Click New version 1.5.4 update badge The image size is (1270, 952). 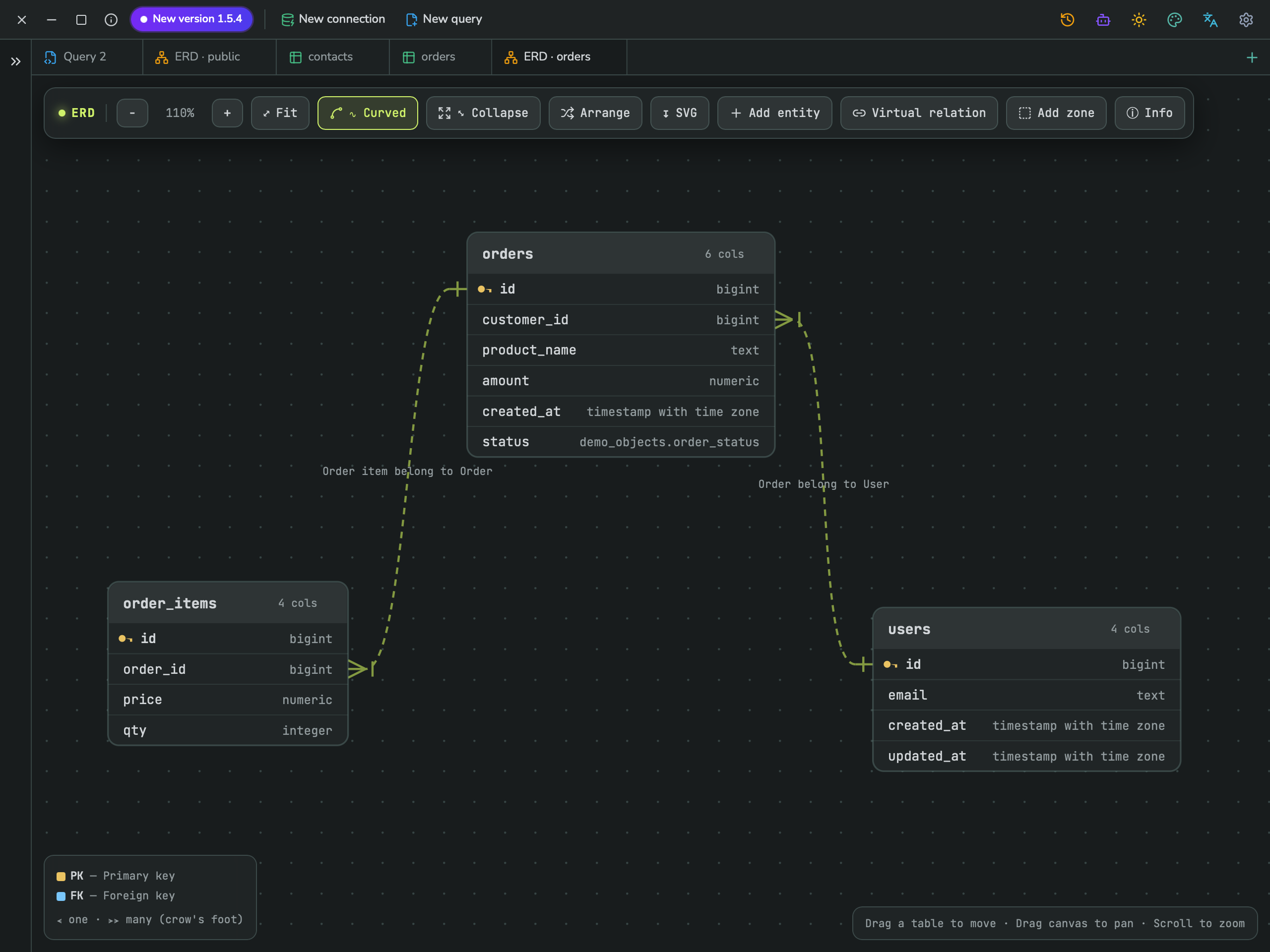pyautogui.click(x=192, y=19)
